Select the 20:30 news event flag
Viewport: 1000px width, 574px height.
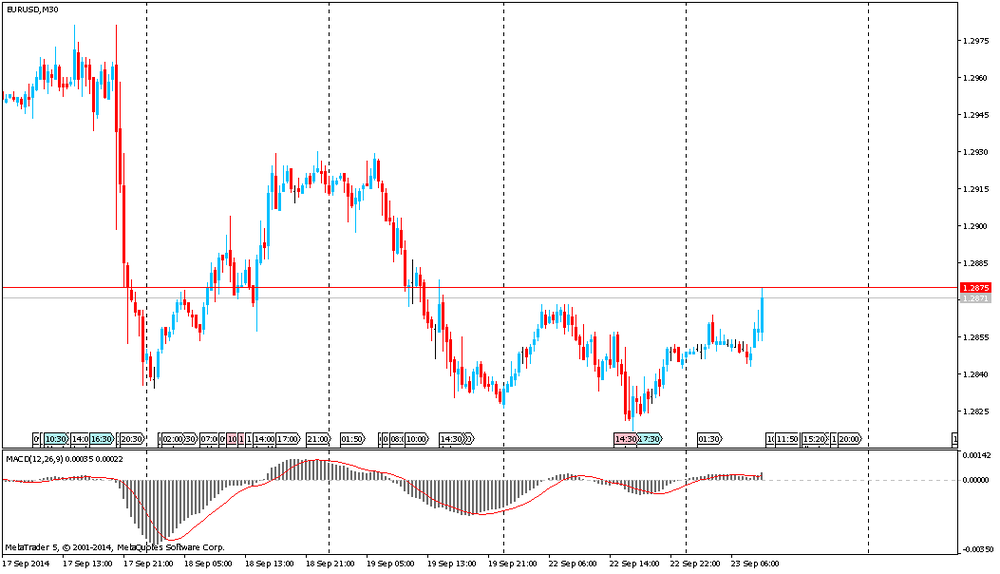click(131, 439)
